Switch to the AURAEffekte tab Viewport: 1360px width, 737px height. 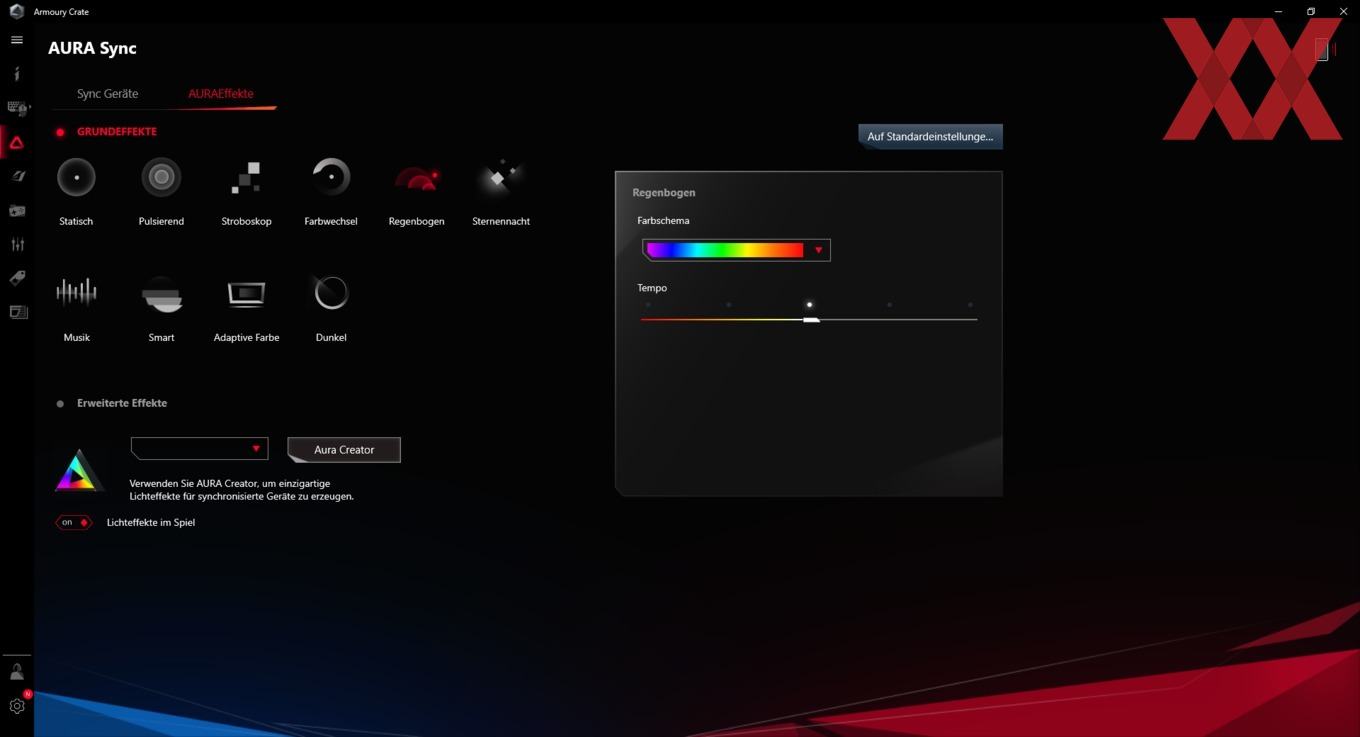(221, 93)
